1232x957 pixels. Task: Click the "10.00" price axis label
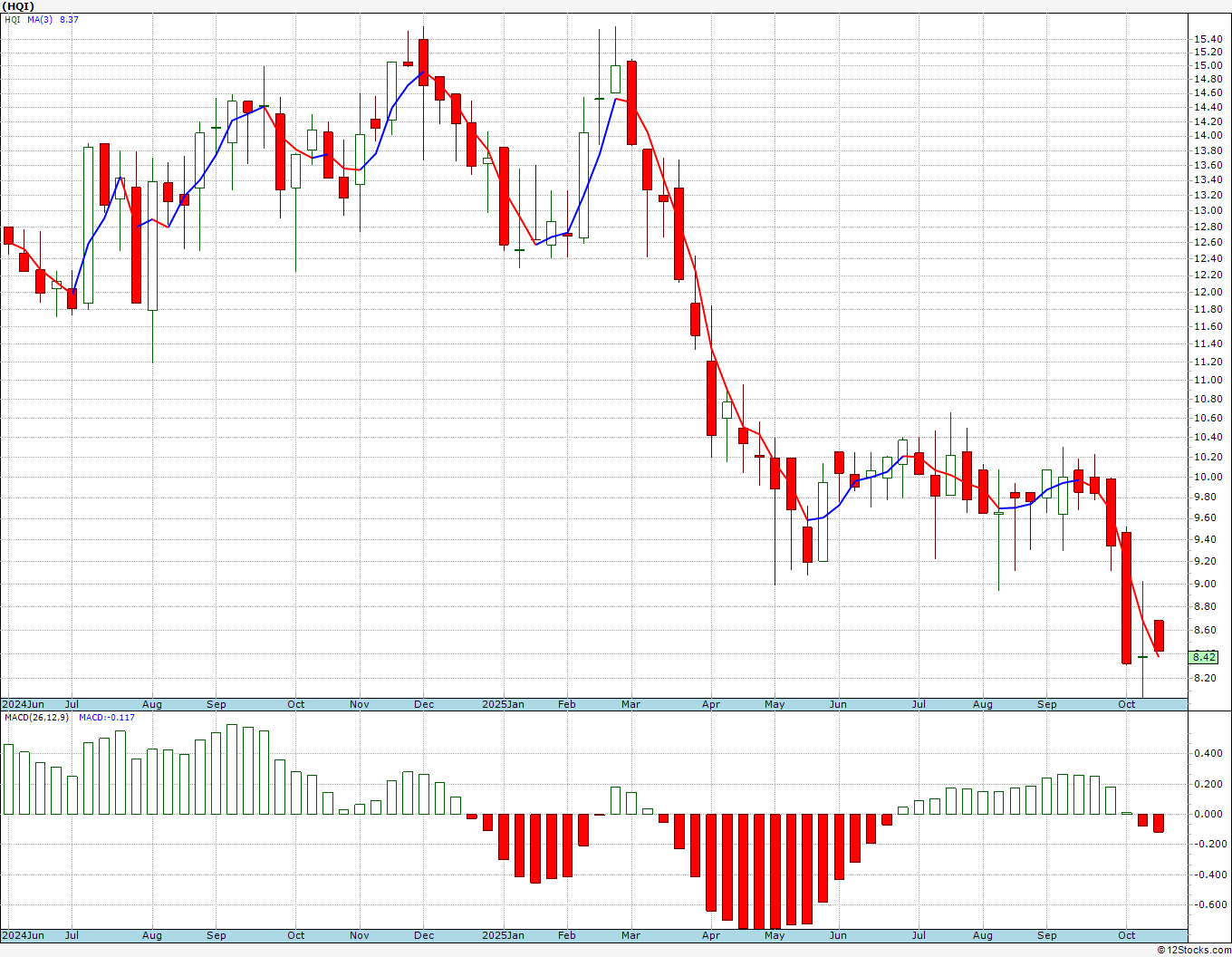point(1208,478)
